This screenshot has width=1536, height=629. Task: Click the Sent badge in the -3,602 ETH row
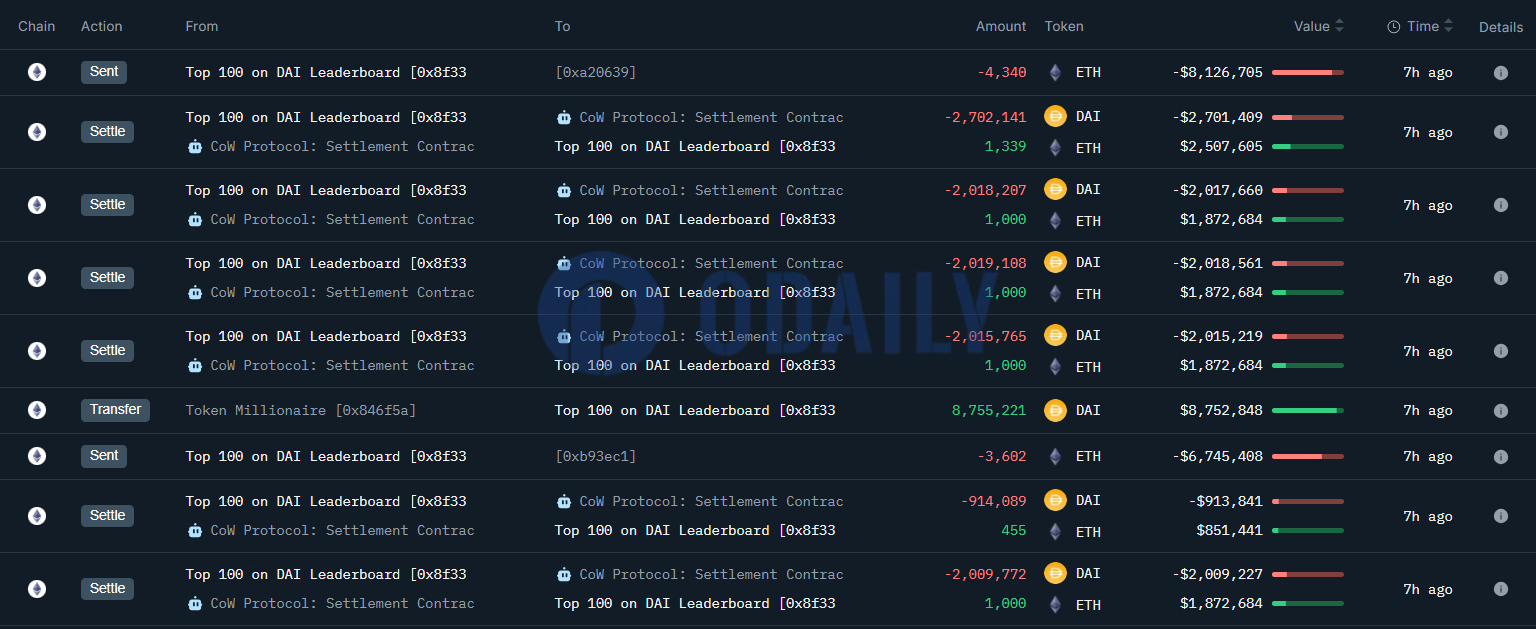(104, 456)
